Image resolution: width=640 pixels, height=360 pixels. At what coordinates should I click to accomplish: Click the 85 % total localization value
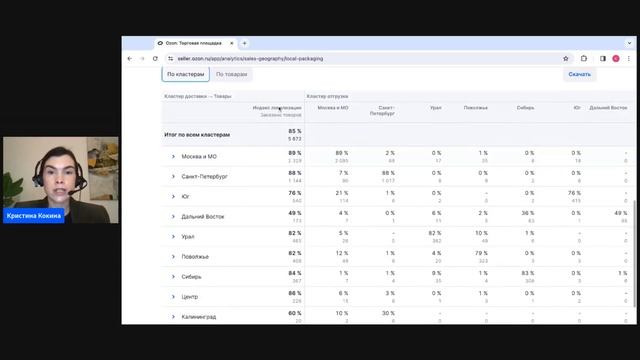click(295, 131)
